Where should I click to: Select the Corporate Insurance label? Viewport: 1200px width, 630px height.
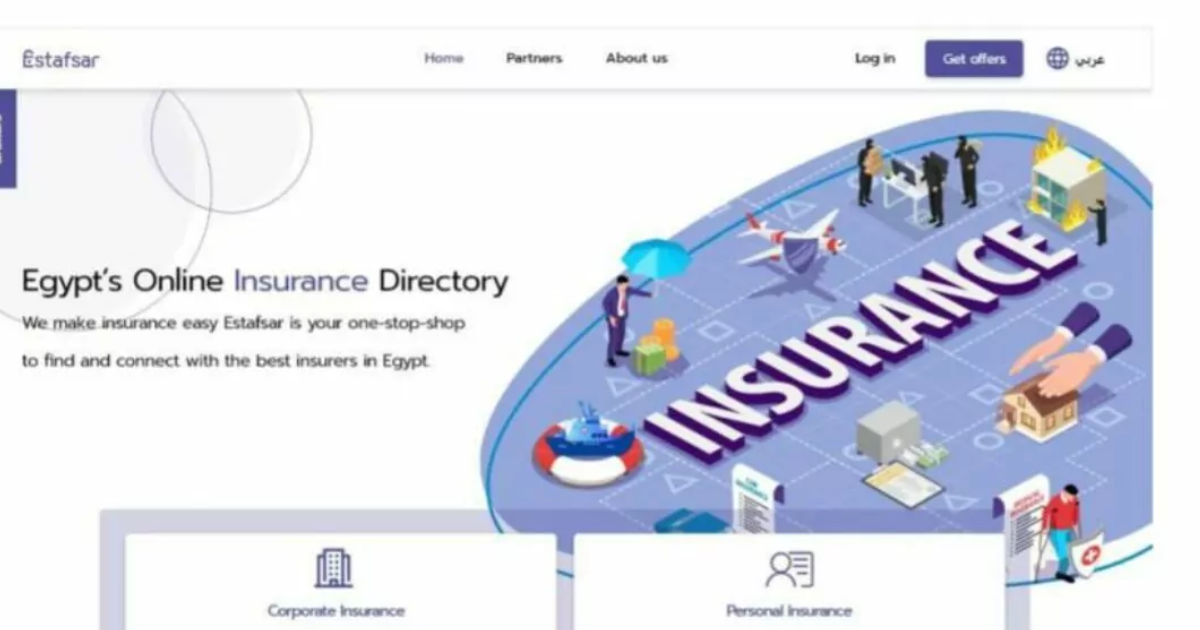coord(336,611)
